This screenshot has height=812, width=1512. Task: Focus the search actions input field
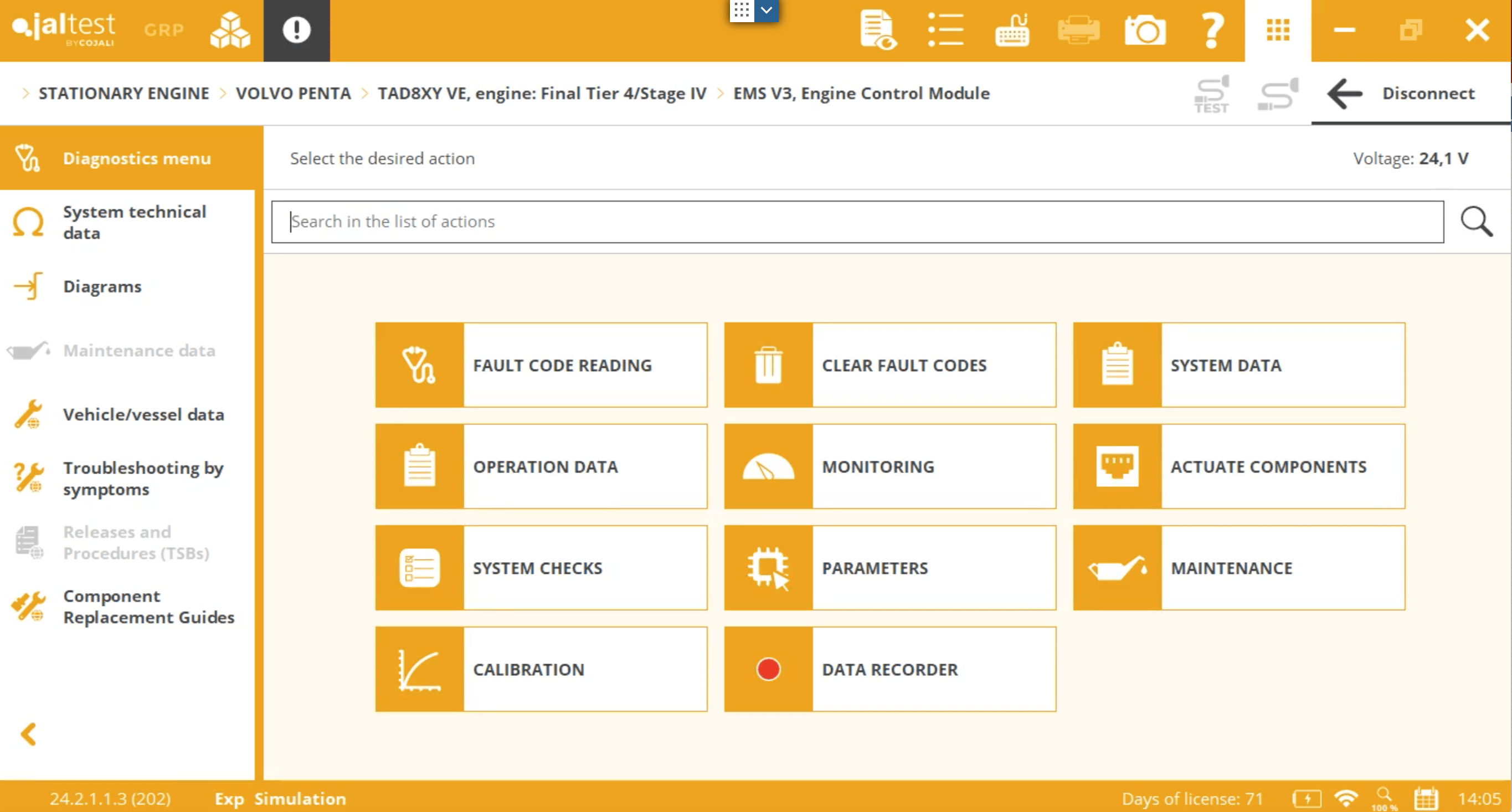pos(857,222)
